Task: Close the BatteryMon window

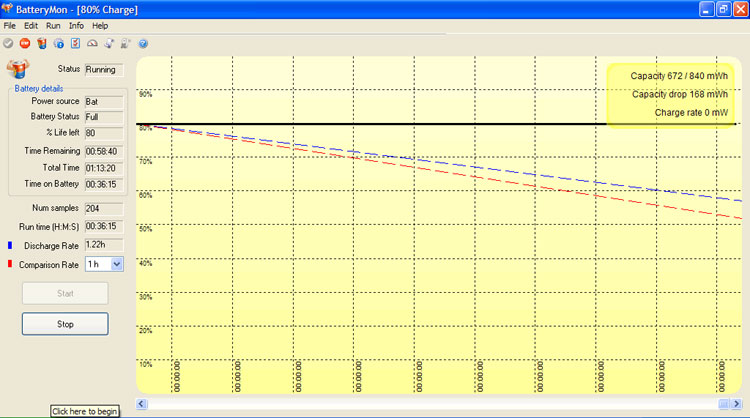Action: (740, 9)
